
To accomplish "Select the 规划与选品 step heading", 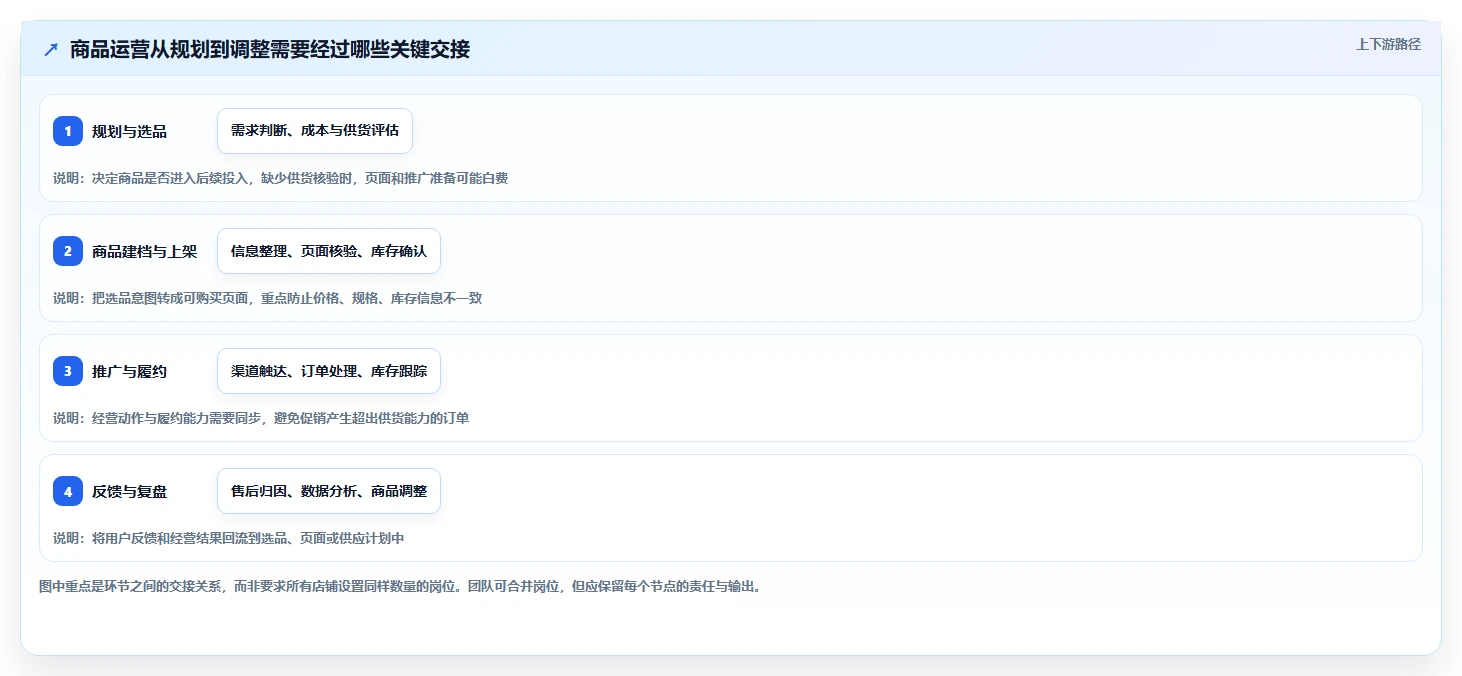I will [x=129, y=131].
